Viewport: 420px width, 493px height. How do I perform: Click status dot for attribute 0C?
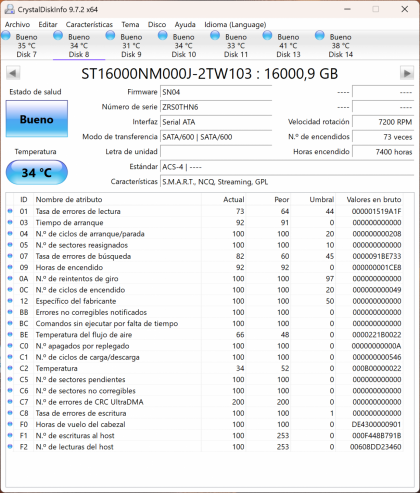pyautogui.click(x=10, y=289)
